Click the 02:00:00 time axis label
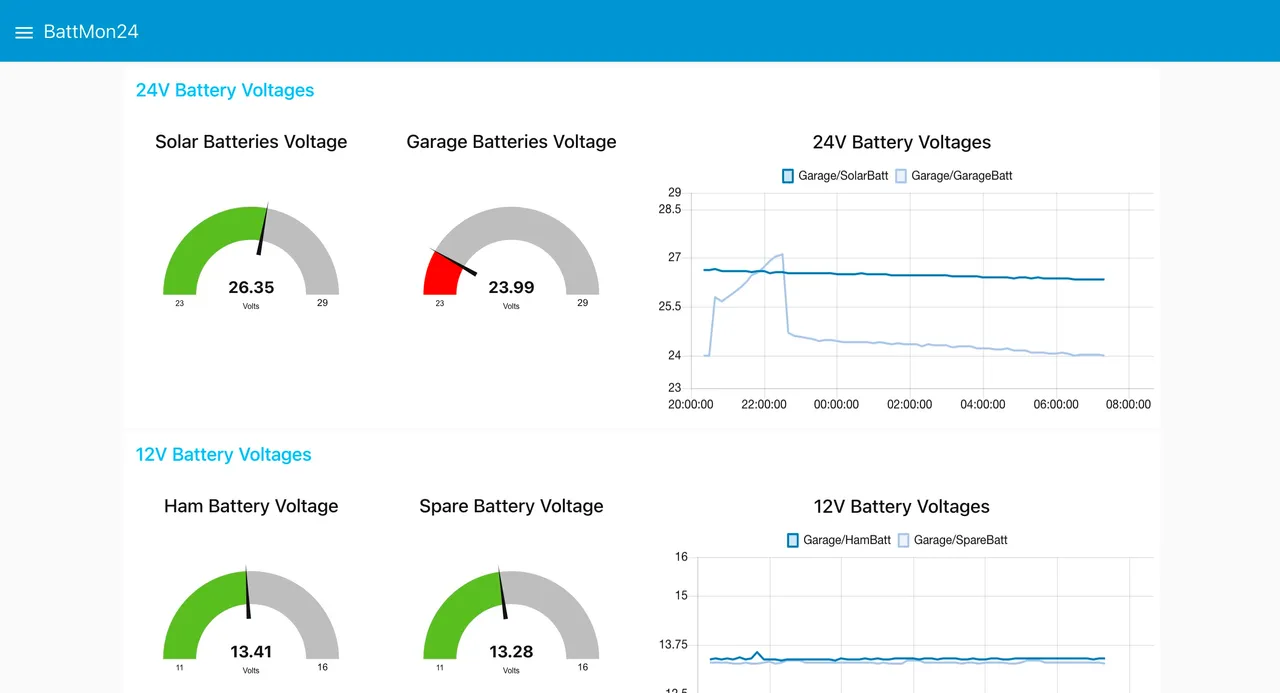 909,405
